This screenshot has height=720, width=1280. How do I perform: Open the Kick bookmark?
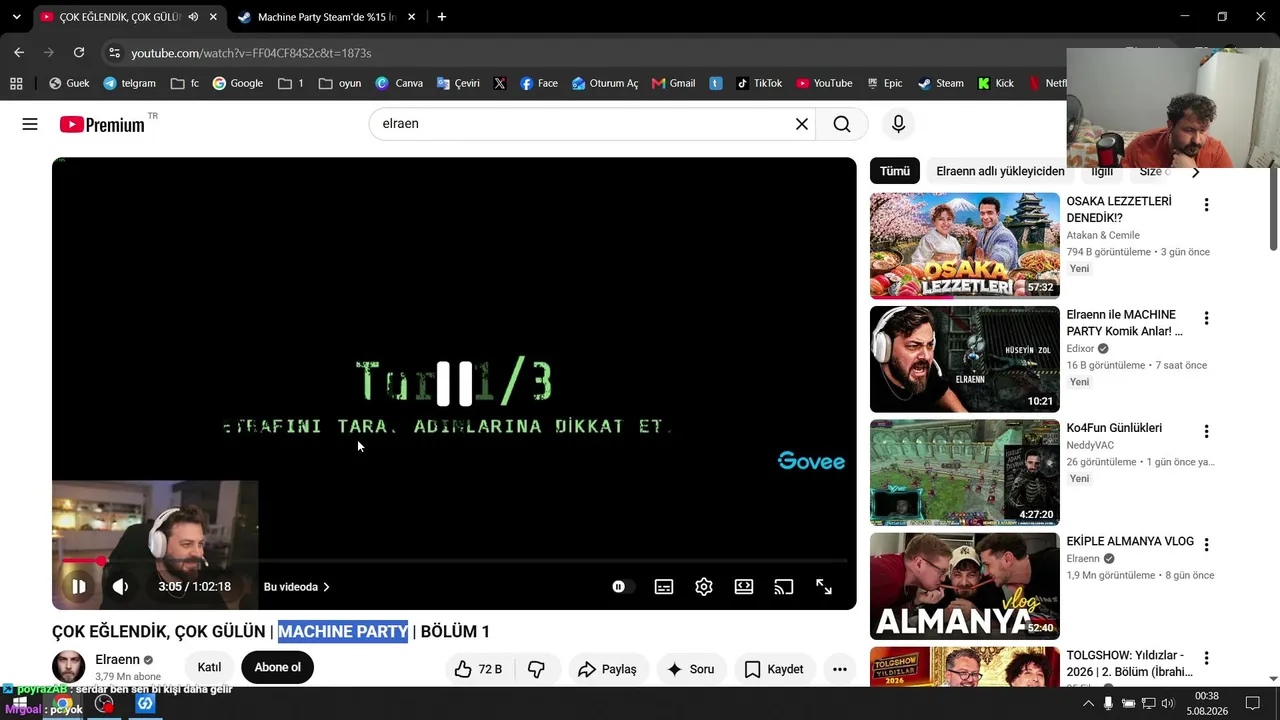point(996,83)
